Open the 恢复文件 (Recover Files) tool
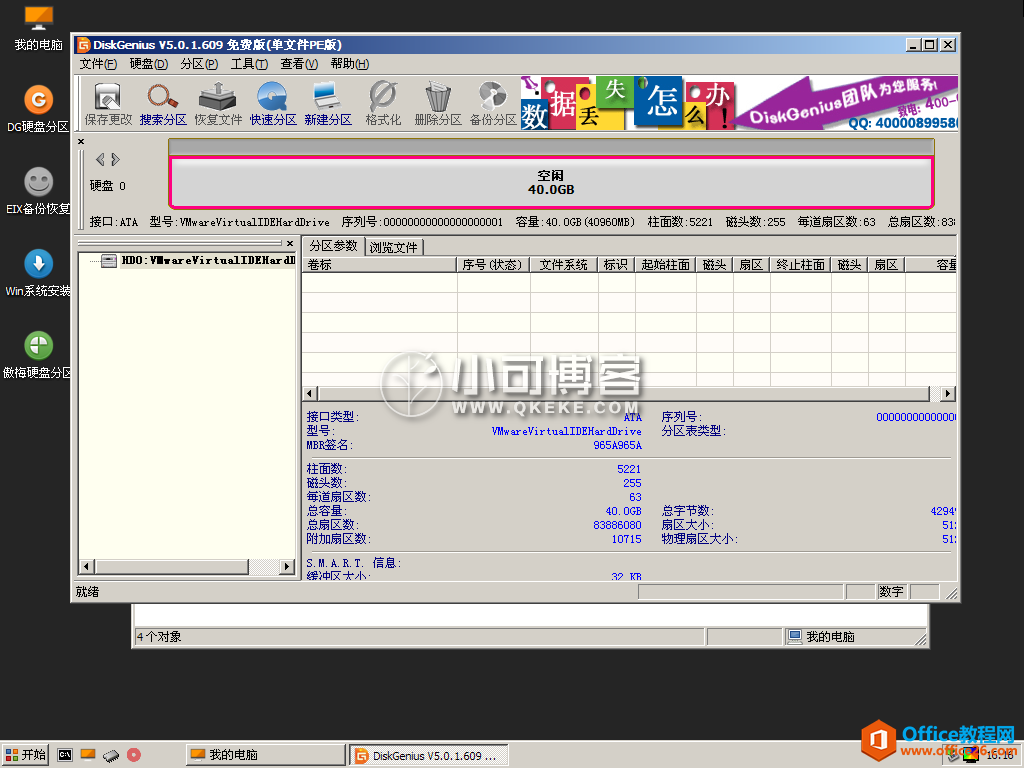Screen dimensions: 1024x768 tap(218, 104)
